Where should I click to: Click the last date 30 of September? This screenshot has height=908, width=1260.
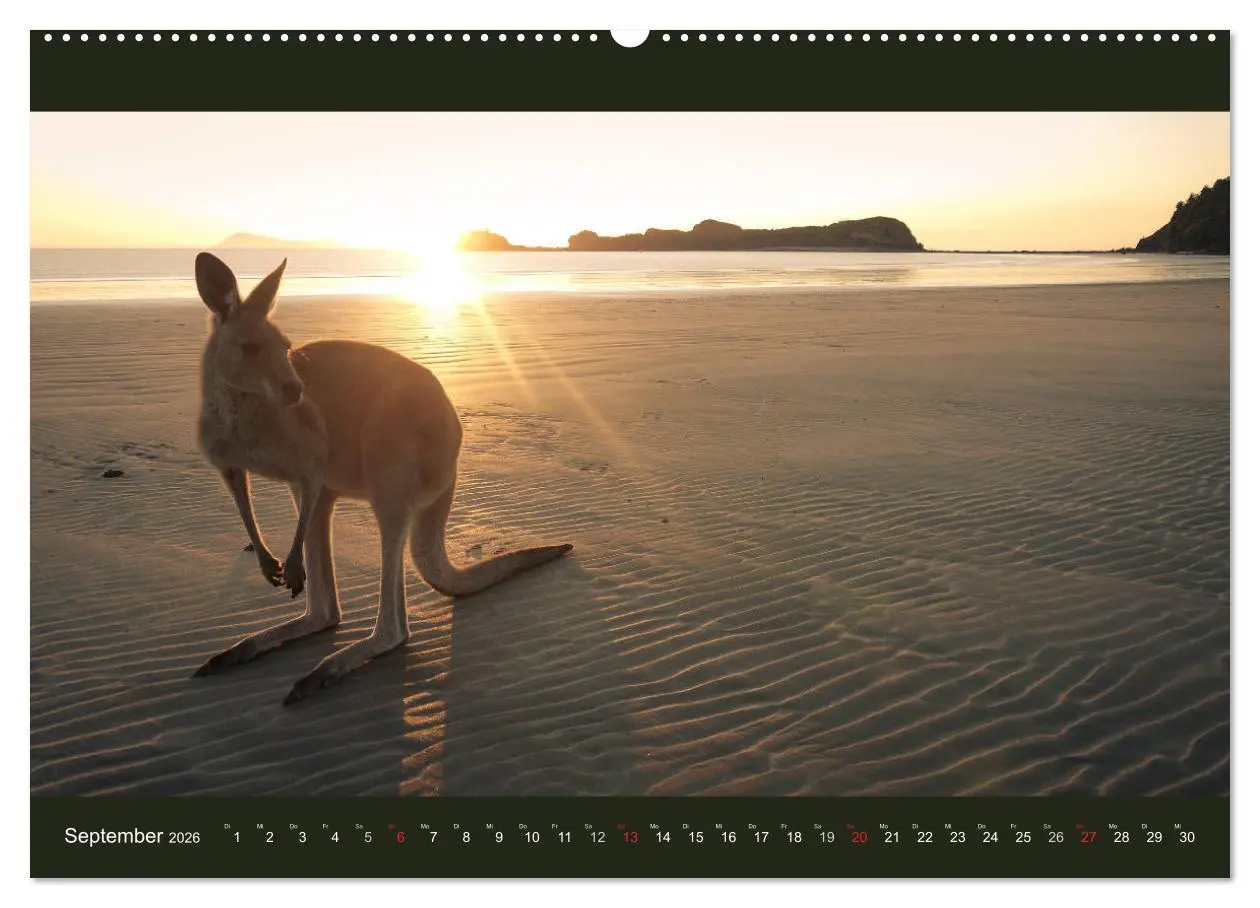tap(1186, 838)
